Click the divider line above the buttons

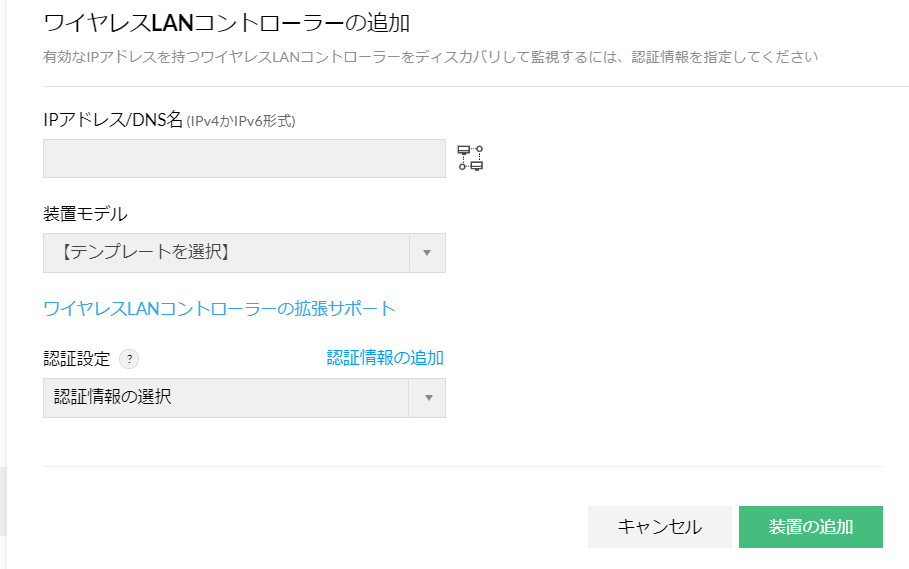[x=462, y=466]
